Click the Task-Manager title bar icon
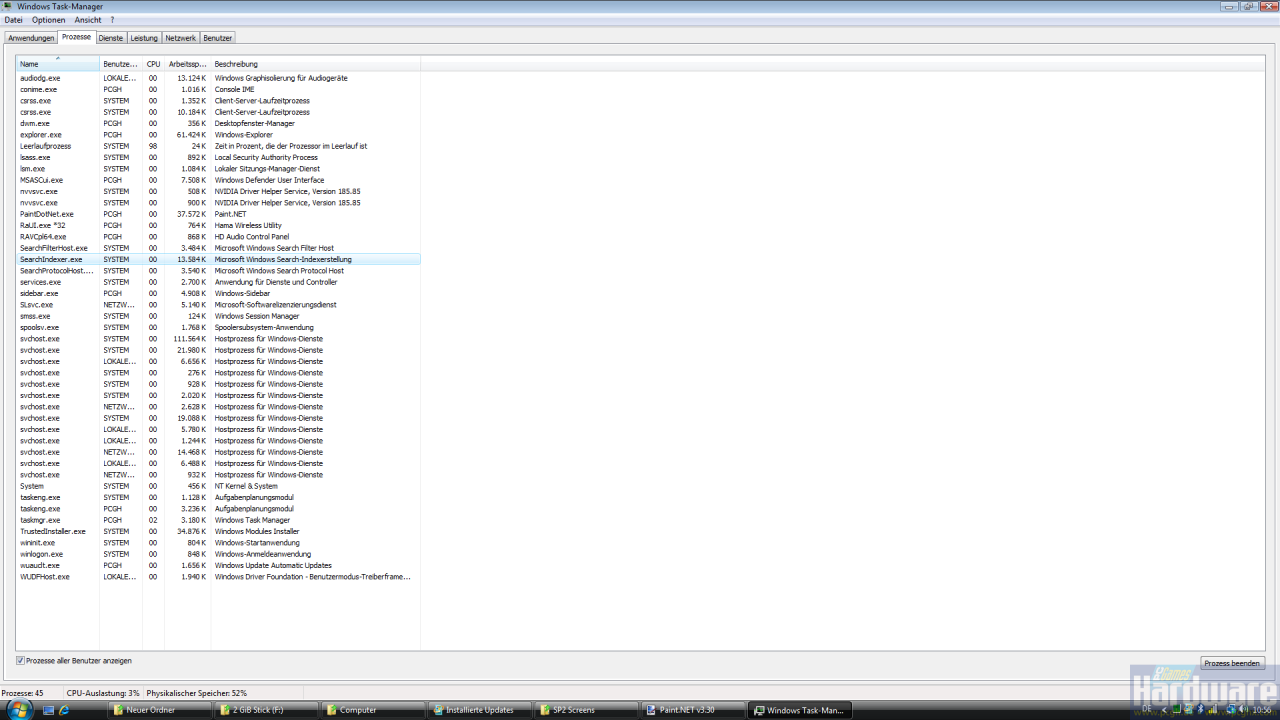The width and height of the screenshot is (1280, 720). [8, 6]
